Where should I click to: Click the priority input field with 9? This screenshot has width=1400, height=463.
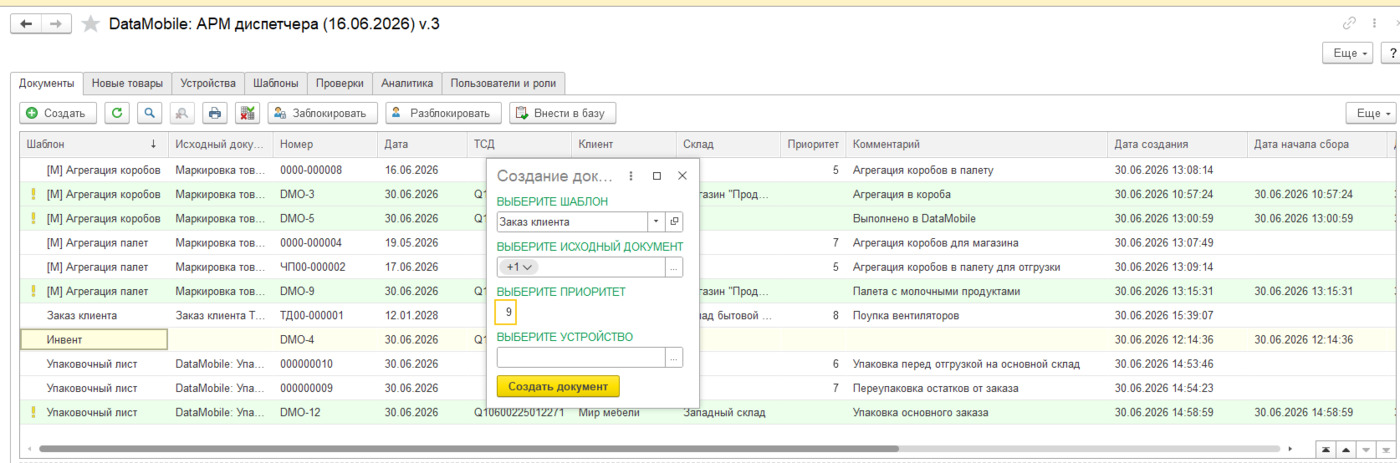tap(506, 312)
